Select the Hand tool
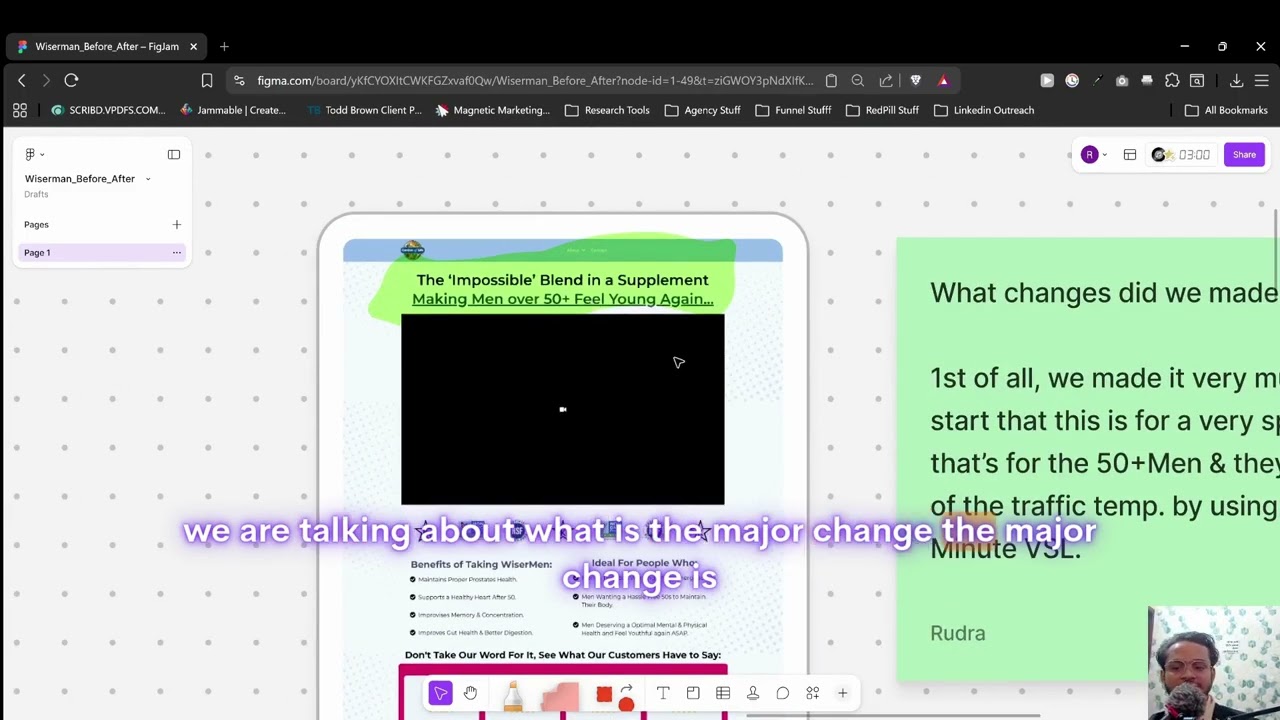 pyautogui.click(x=471, y=693)
